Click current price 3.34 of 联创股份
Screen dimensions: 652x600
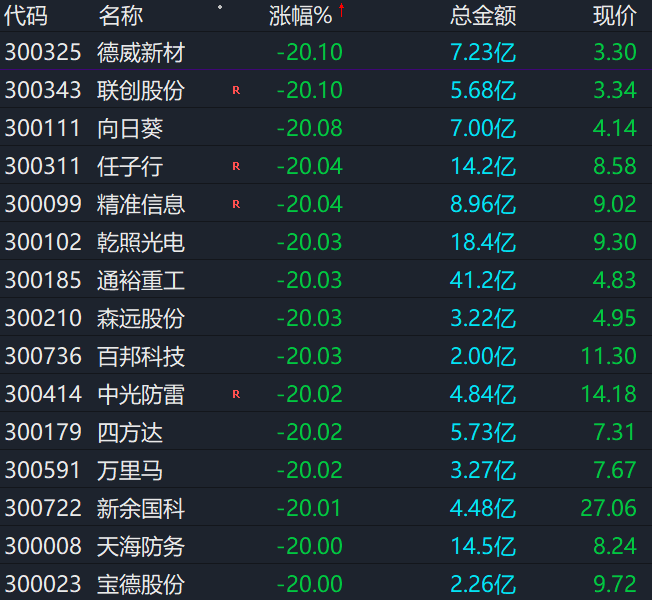coord(615,90)
